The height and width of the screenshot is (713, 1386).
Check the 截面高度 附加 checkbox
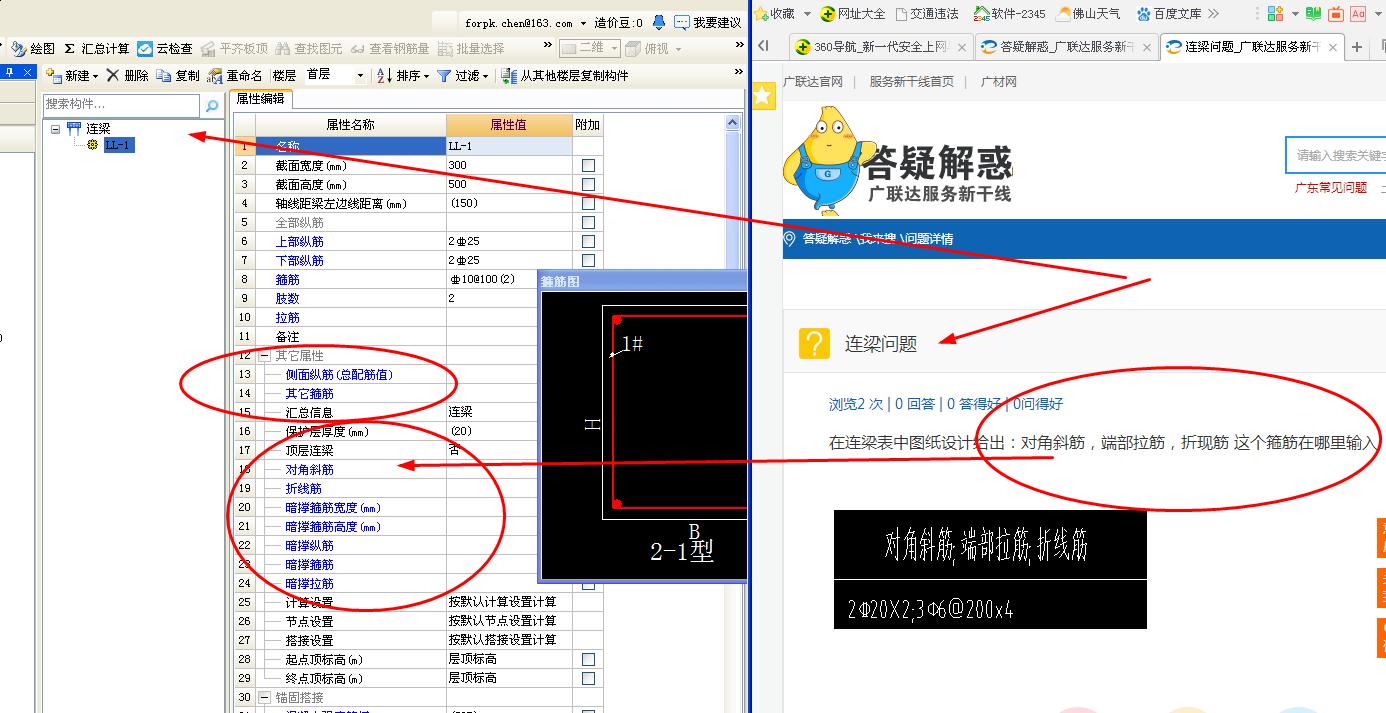tap(588, 184)
